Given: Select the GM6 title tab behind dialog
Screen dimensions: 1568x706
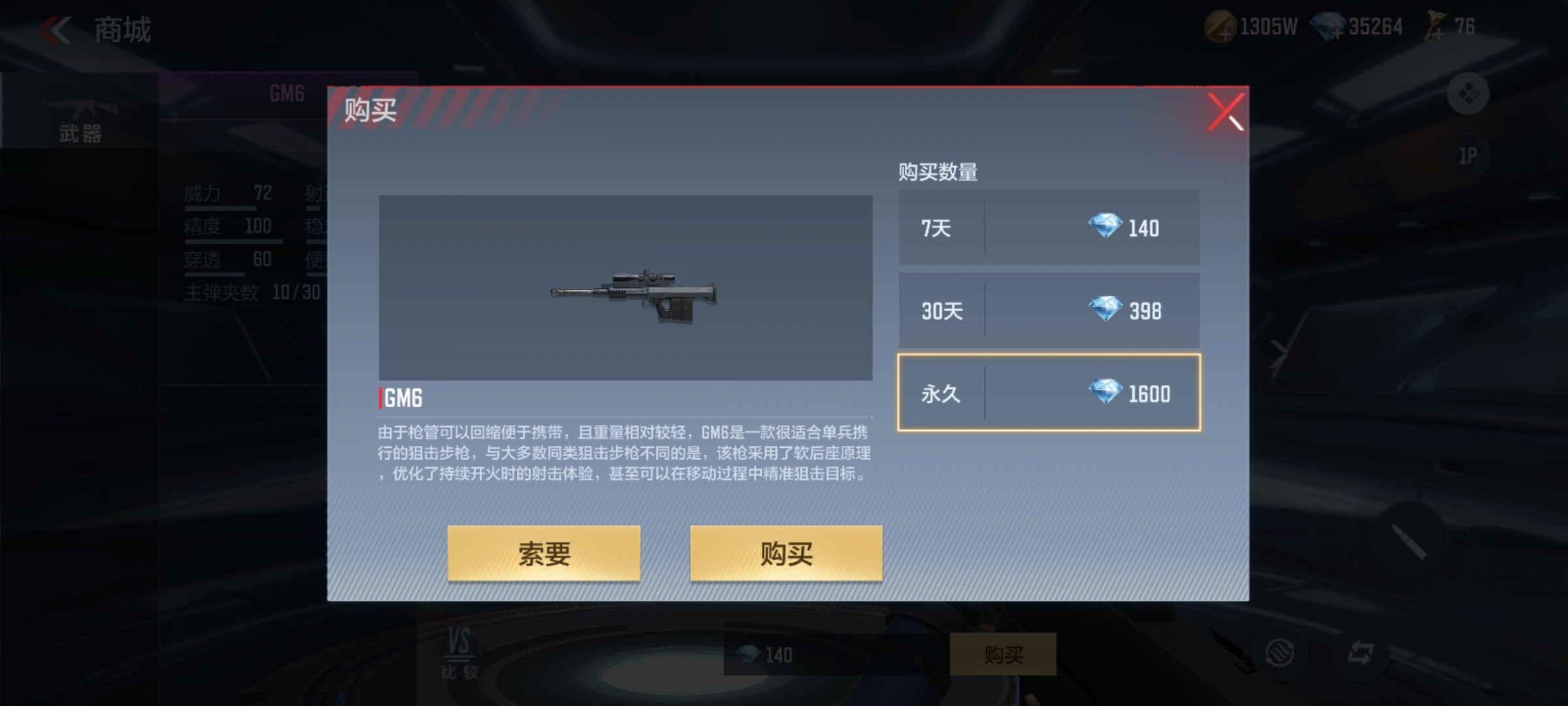Looking at the screenshot, I should pyautogui.click(x=287, y=93).
